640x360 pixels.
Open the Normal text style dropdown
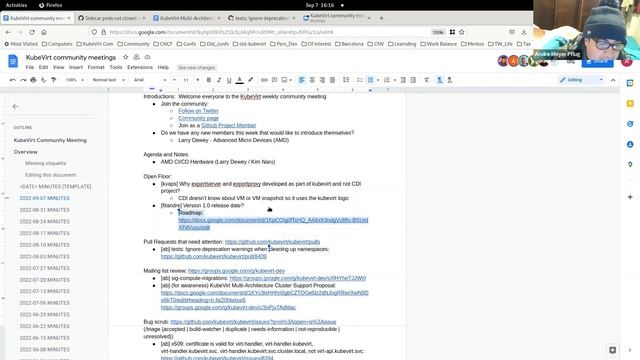(x=109, y=80)
